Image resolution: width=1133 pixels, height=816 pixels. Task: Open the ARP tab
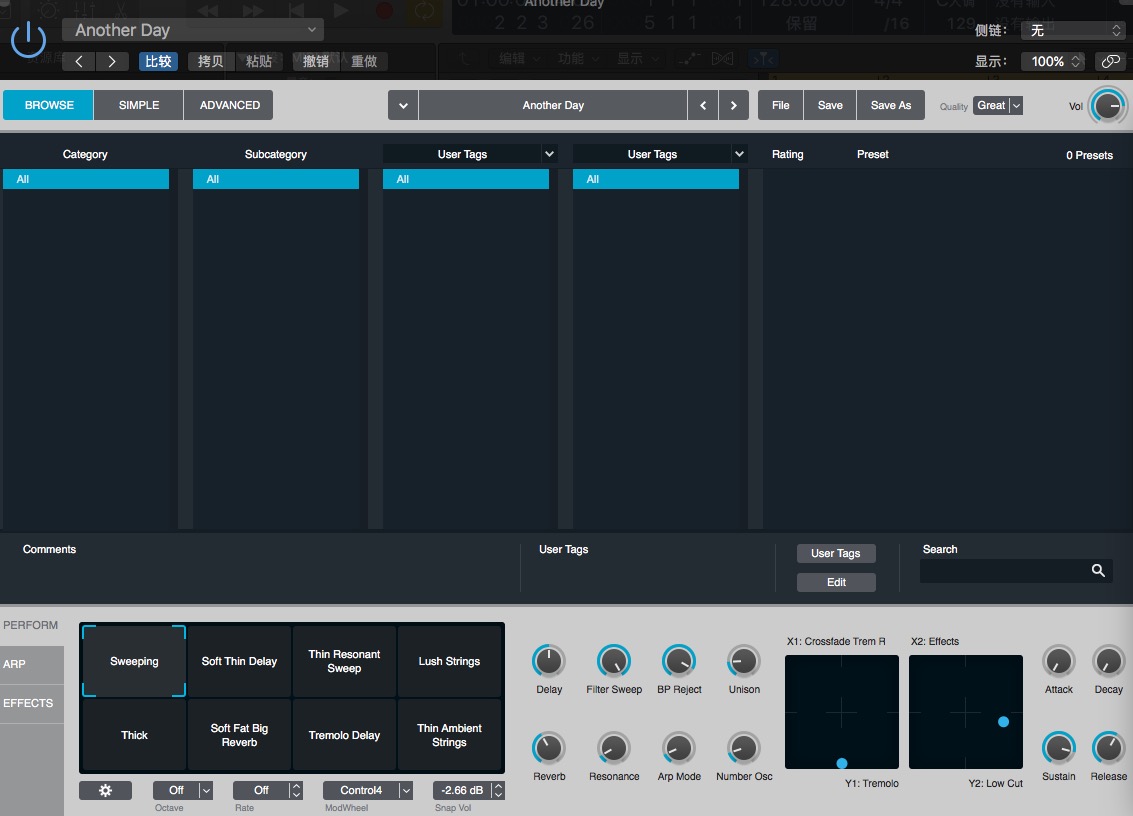(31, 663)
